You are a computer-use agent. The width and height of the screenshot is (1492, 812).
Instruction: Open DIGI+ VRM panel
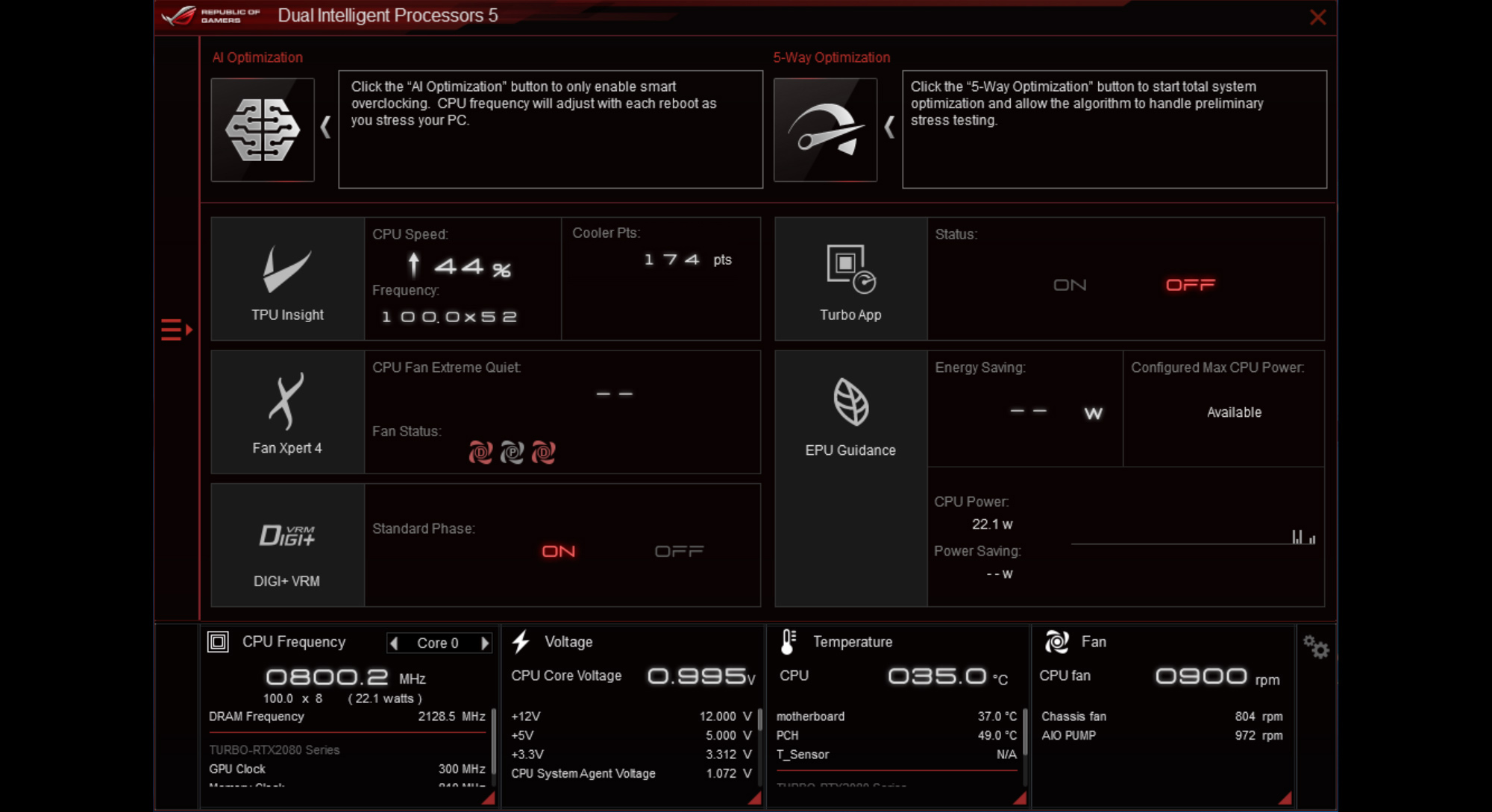(x=287, y=545)
